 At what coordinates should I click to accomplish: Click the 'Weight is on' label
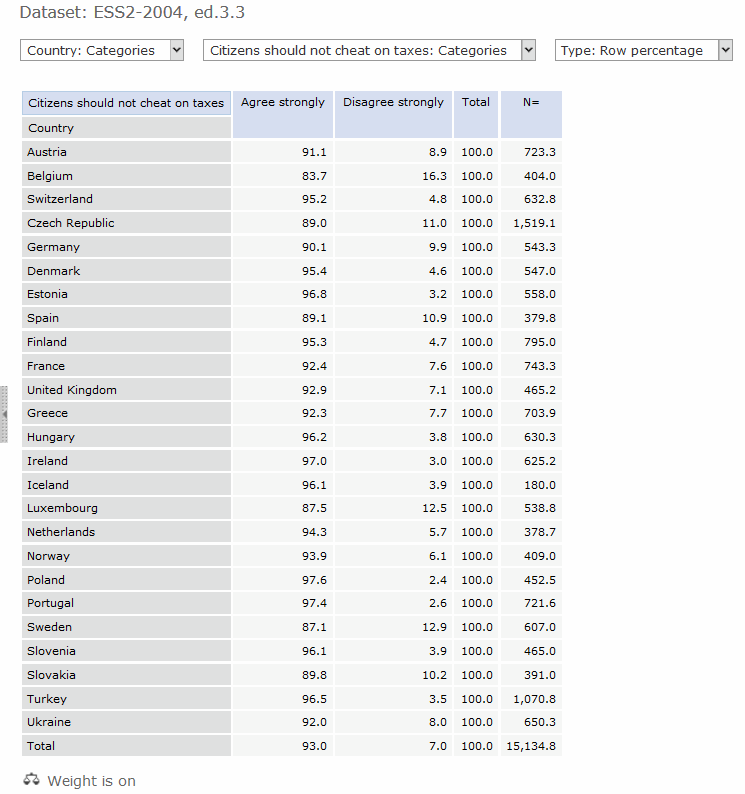pyautogui.click(x=91, y=781)
